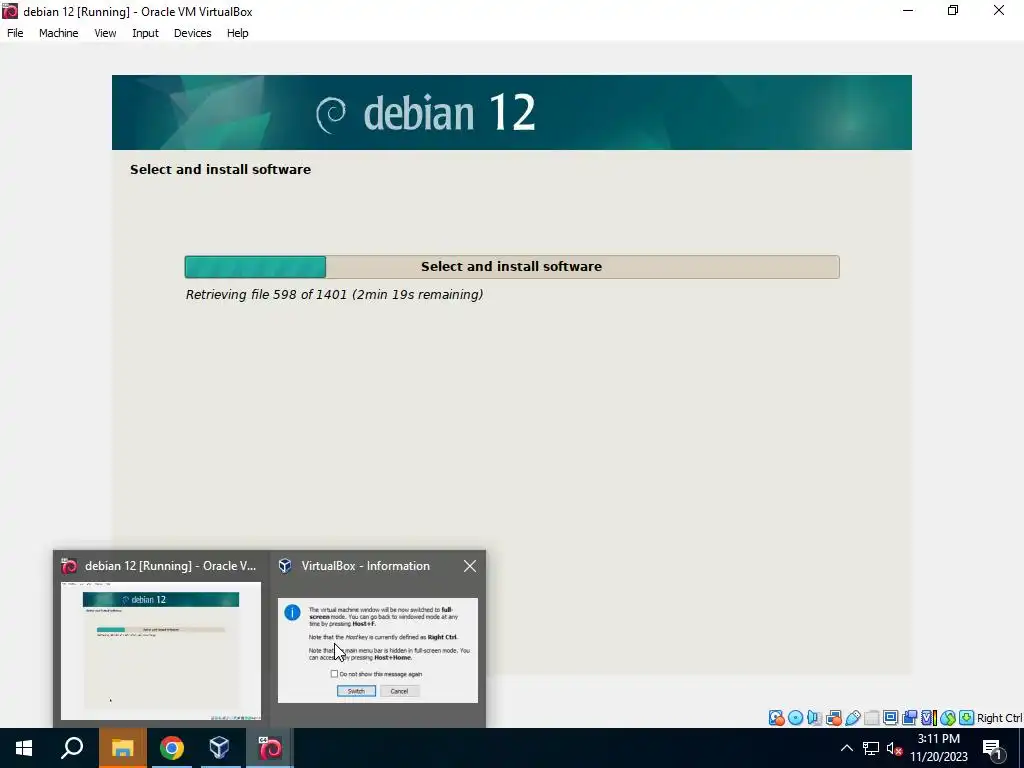Close the VirtualBox Information thumbnail preview
This screenshot has height=768, width=1024.
pos(470,566)
